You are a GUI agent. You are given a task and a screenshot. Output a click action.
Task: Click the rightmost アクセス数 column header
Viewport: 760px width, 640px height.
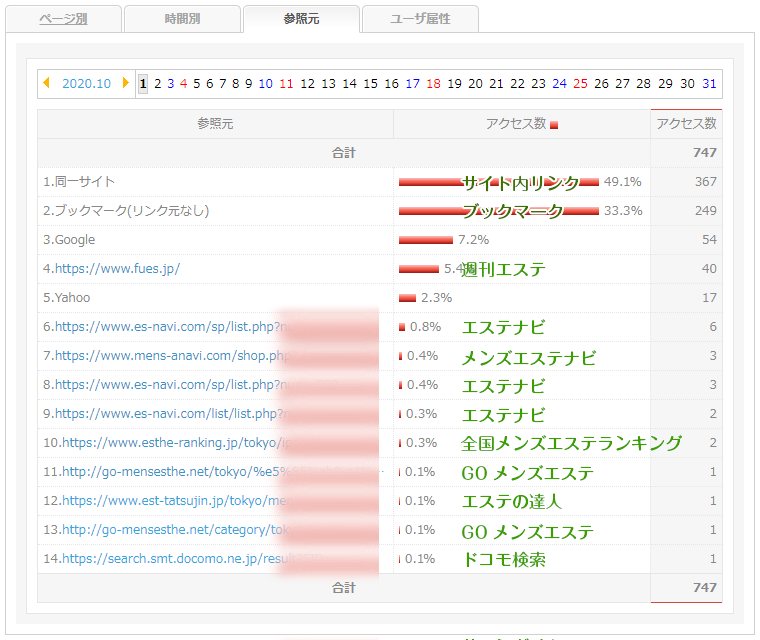coord(686,124)
